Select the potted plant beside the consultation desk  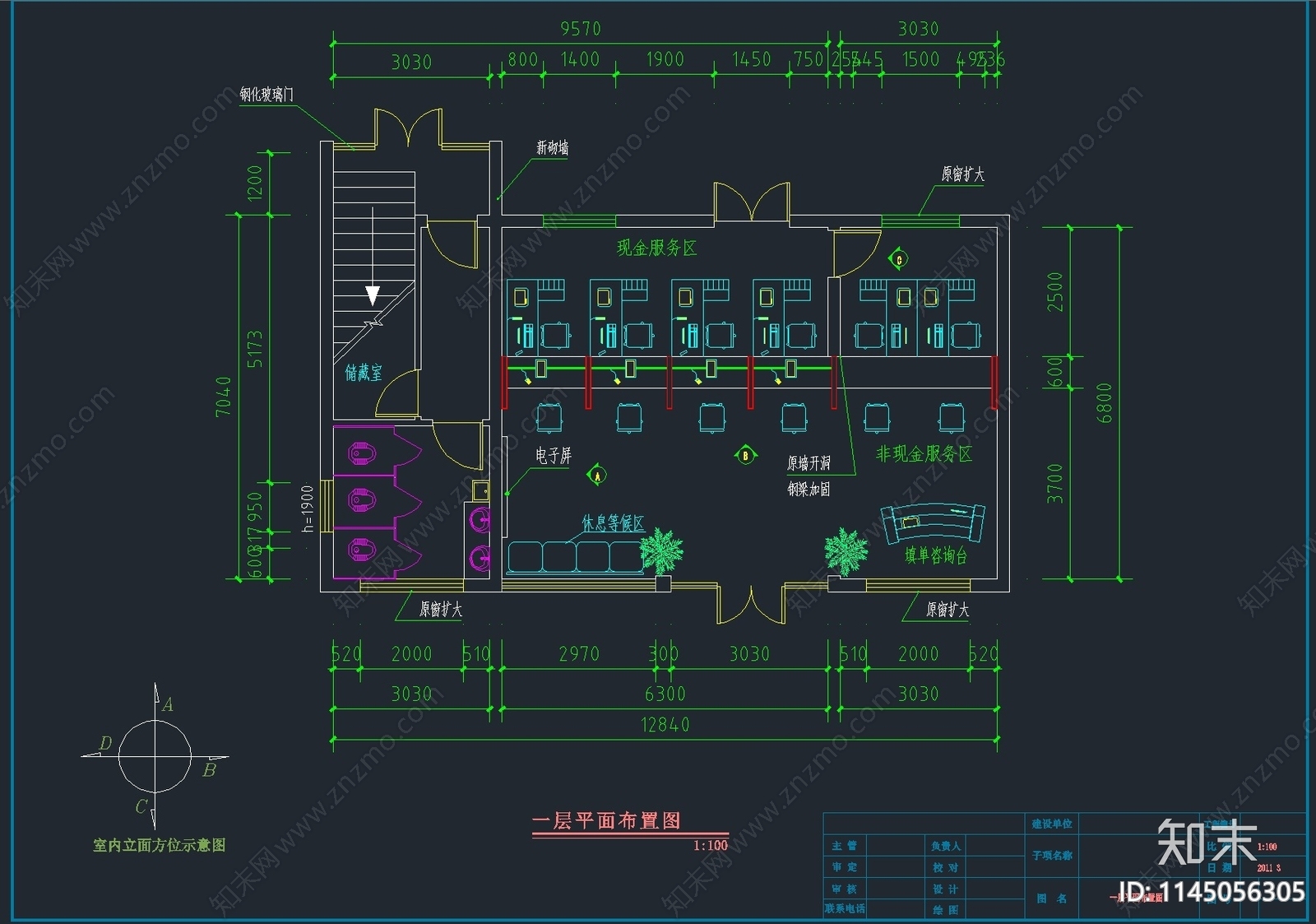coord(846,551)
